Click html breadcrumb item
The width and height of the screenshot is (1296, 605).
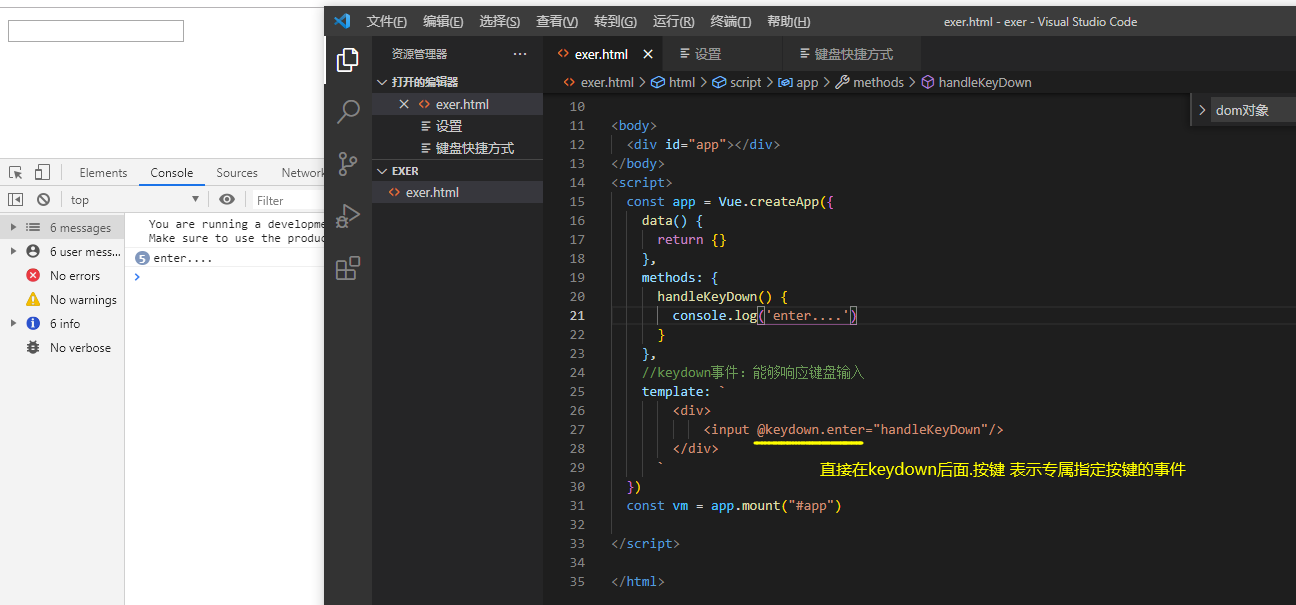673,83
